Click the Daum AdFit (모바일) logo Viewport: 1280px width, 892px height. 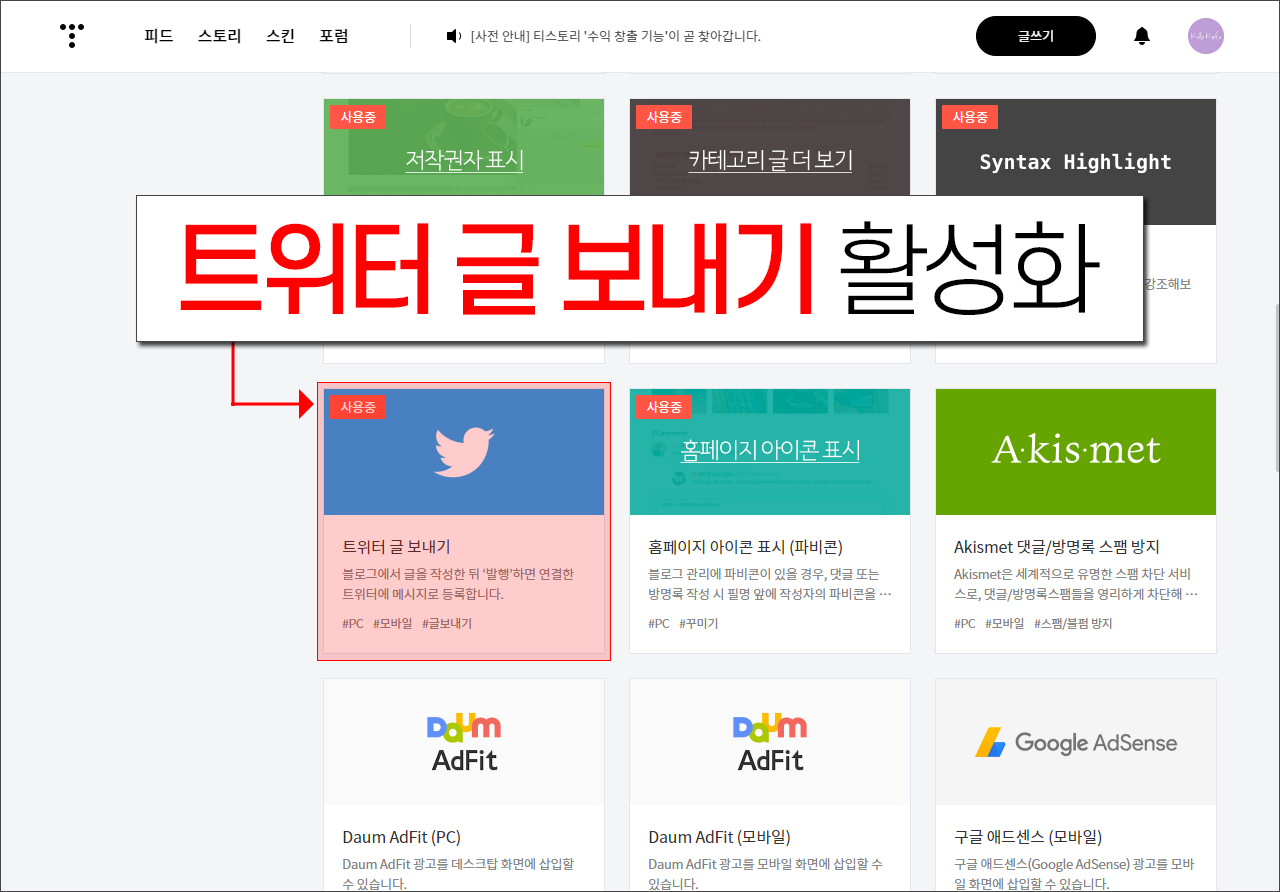pos(770,742)
